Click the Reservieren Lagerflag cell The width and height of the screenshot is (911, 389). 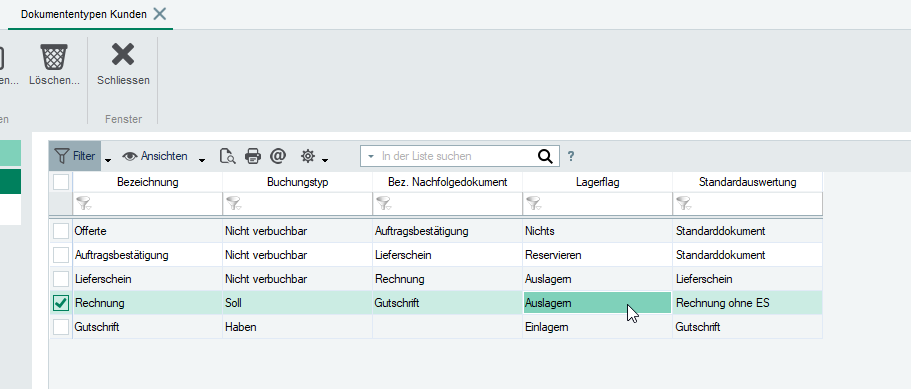click(597, 255)
